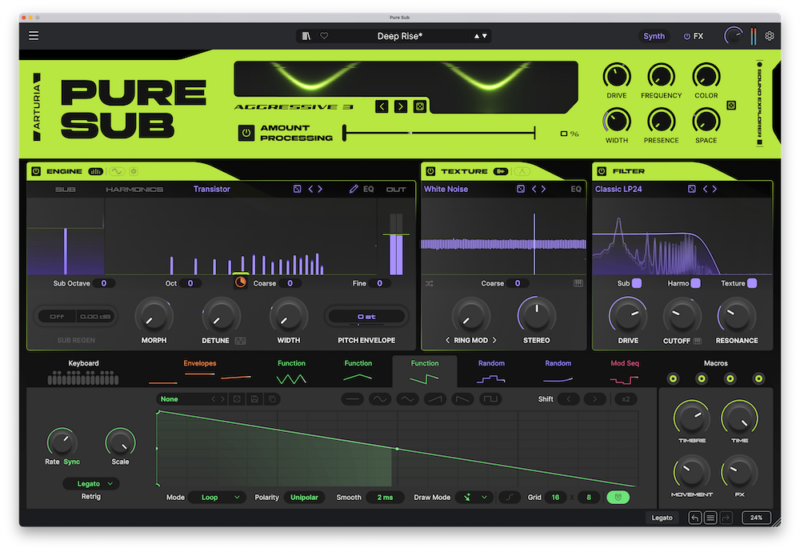Open the Draw Mode dropdown
Image resolution: width=800 pixels, height=552 pixels.
click(x=474, y=497)
